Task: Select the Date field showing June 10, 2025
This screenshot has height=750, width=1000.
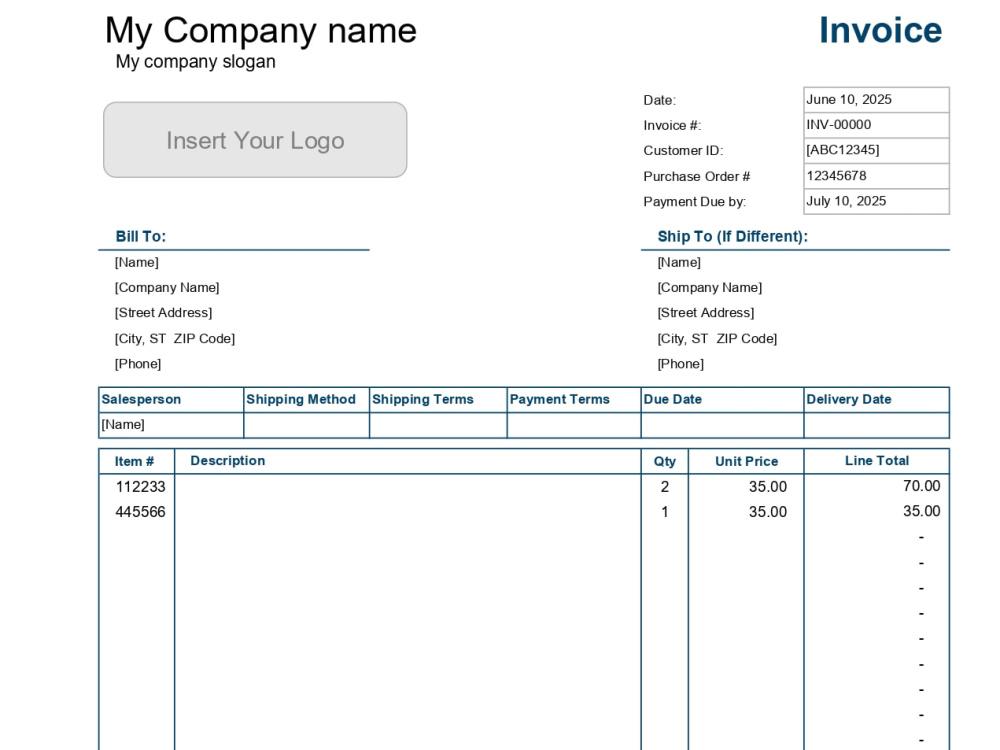Action: point(876,99)
